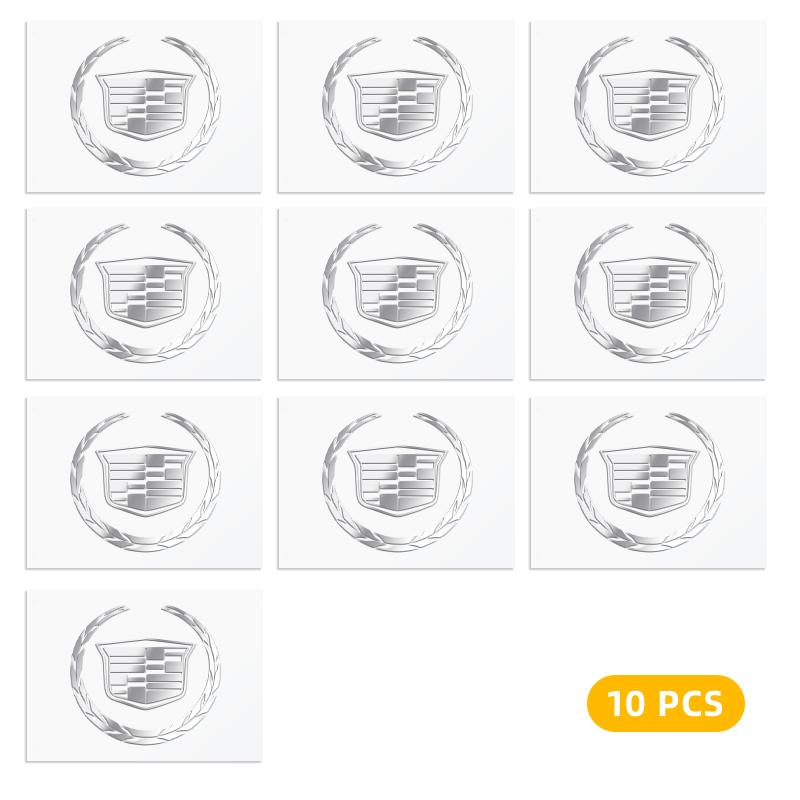Pick the third-row right sticker card

(x=648, y=483)
